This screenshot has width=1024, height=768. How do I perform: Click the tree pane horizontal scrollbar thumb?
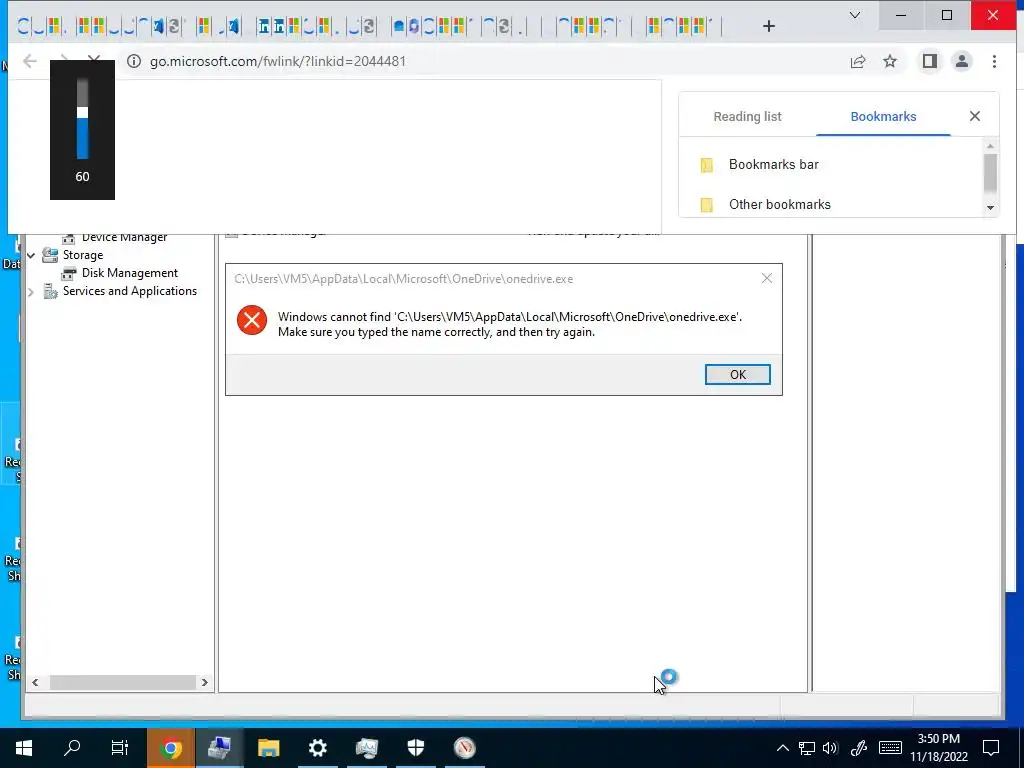123,682
